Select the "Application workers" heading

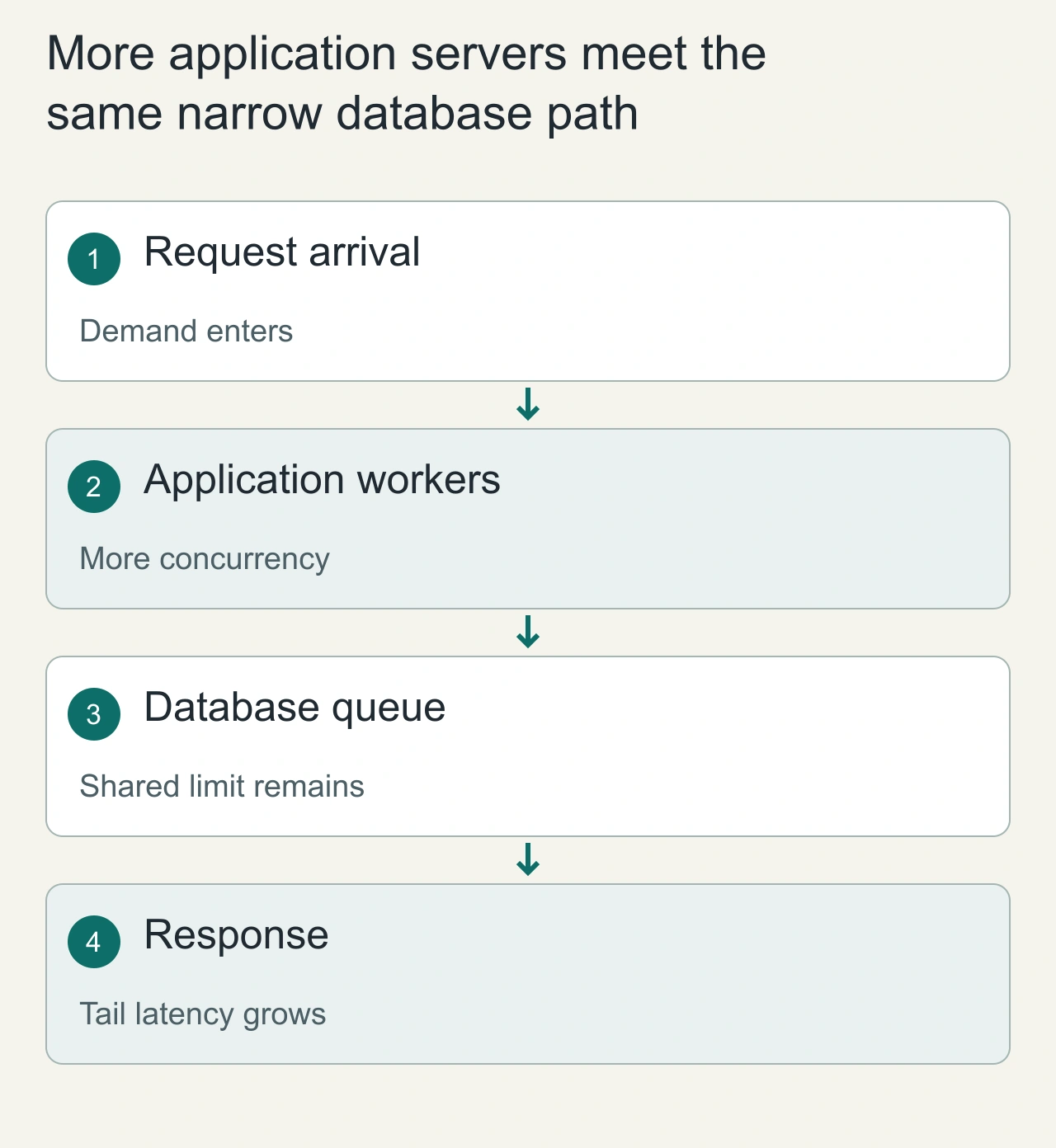[322, 479]
